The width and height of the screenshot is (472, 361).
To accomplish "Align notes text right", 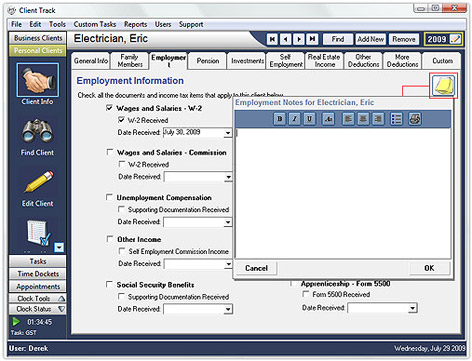I will point(378,119).
